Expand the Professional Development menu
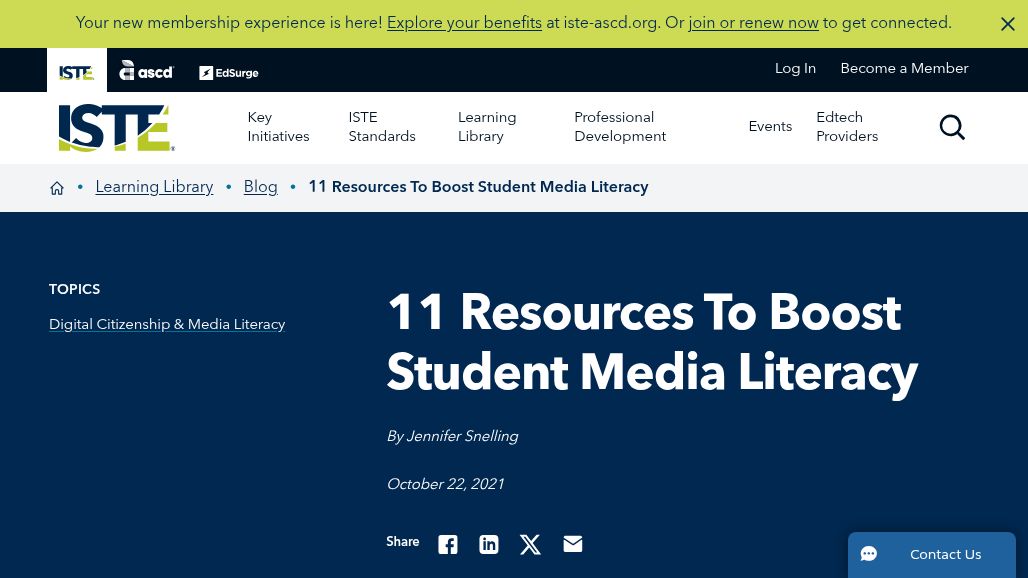 click(620, 127)
